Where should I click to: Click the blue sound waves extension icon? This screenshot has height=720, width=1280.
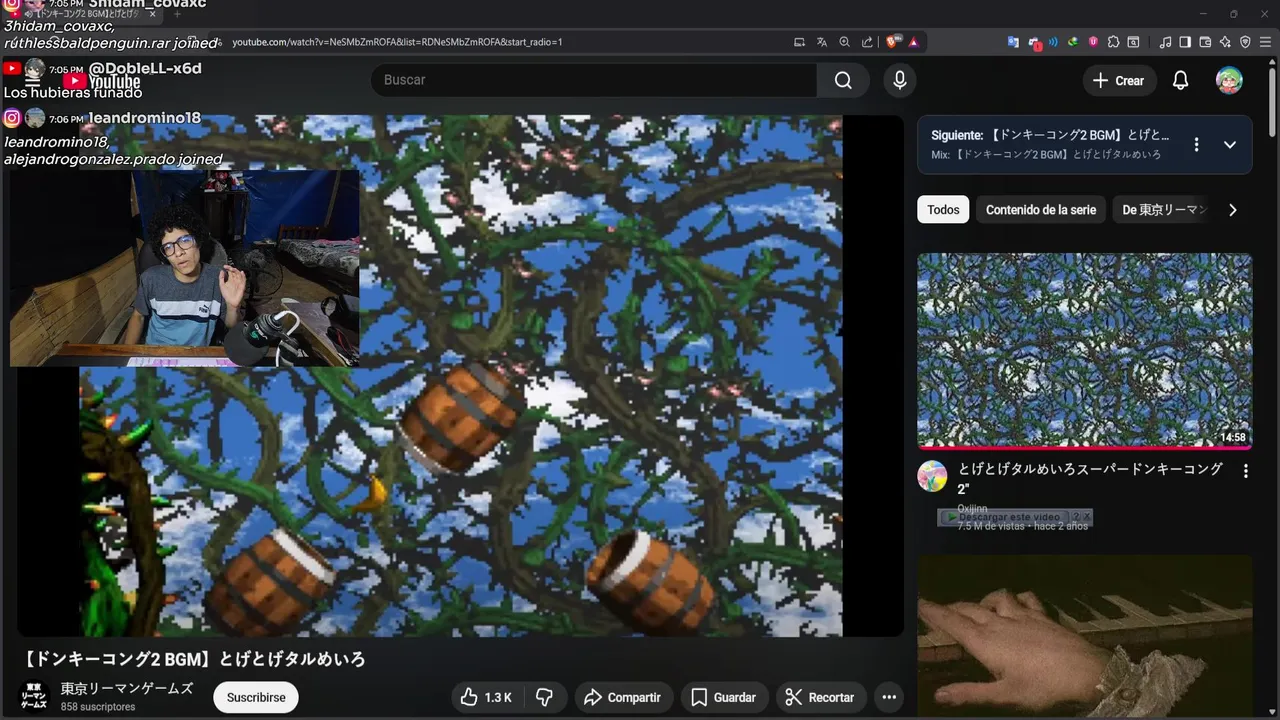(x=1053, y=42)
